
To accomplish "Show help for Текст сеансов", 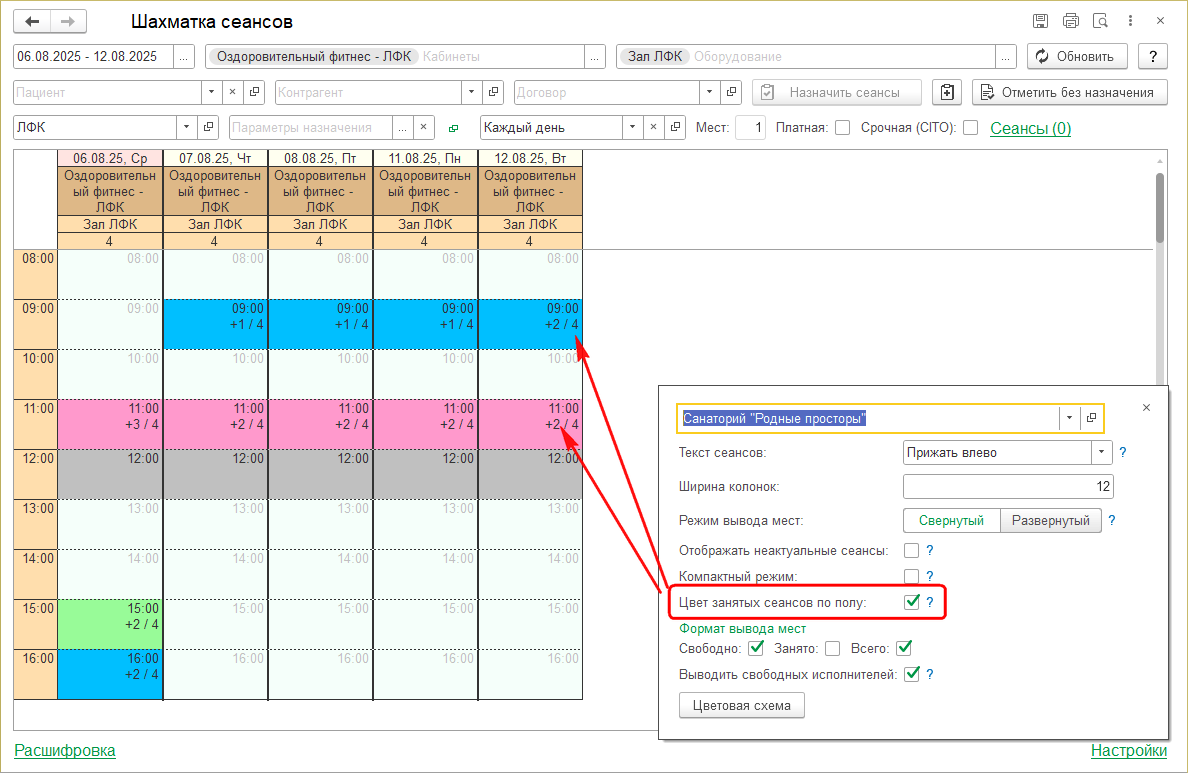I will 1123,452.
